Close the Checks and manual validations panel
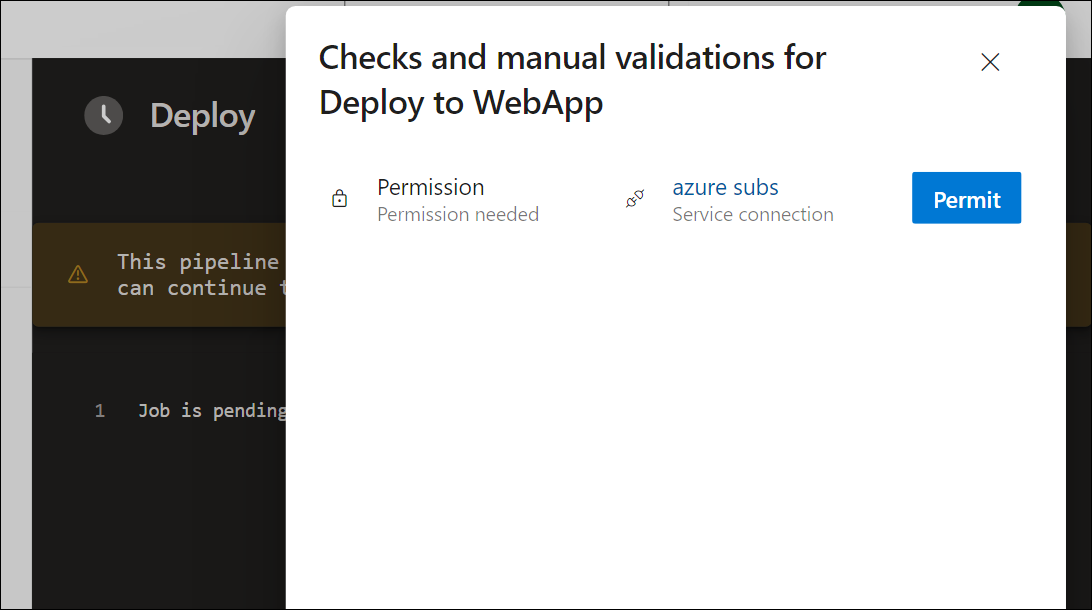 990,62
